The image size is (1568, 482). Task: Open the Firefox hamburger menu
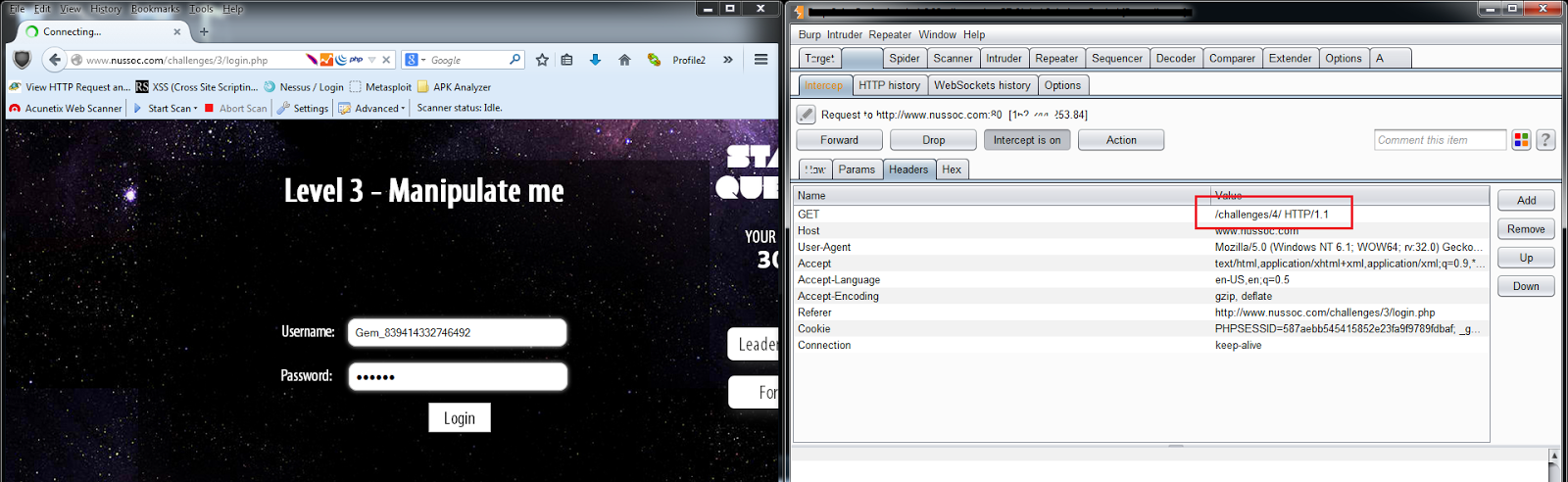[x=760, y=60]
